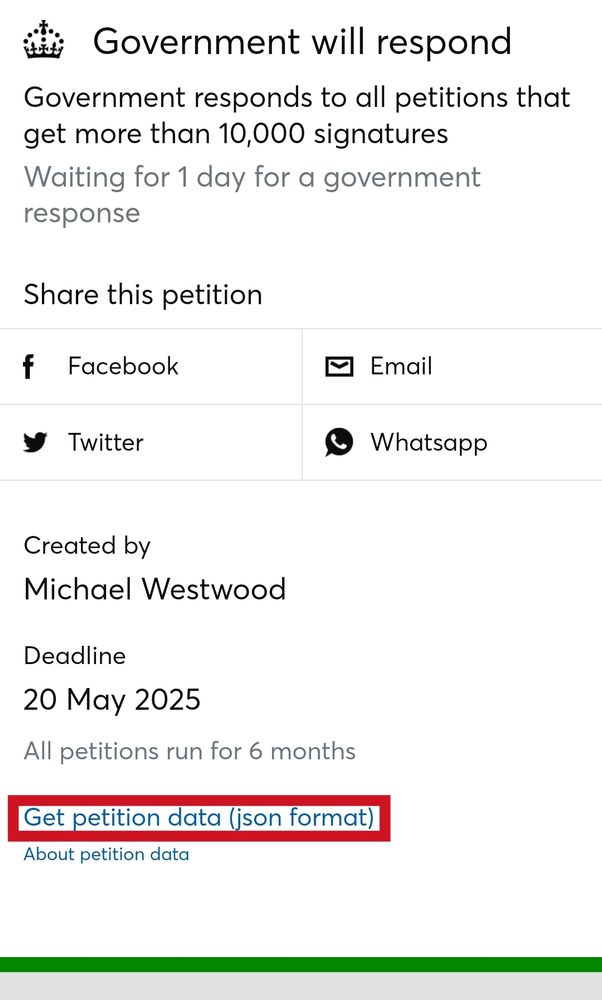Viewport: 602px width, 1000px height.
Task: Share petition via the Whatsapp text label
Action: pos(429,443)
